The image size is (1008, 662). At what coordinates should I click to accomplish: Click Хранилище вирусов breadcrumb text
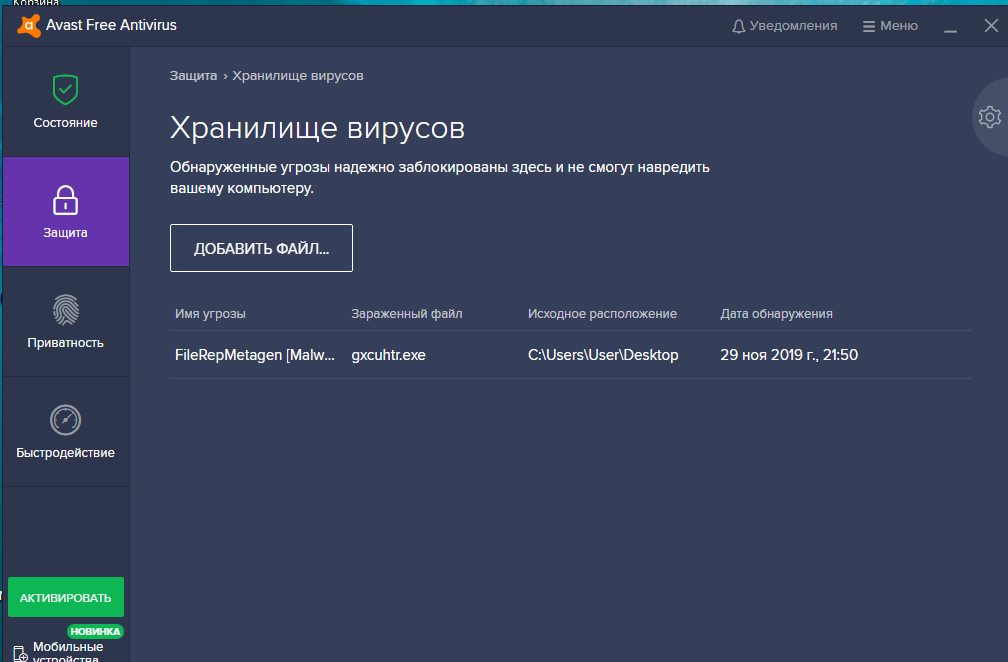tap(298, 76)
